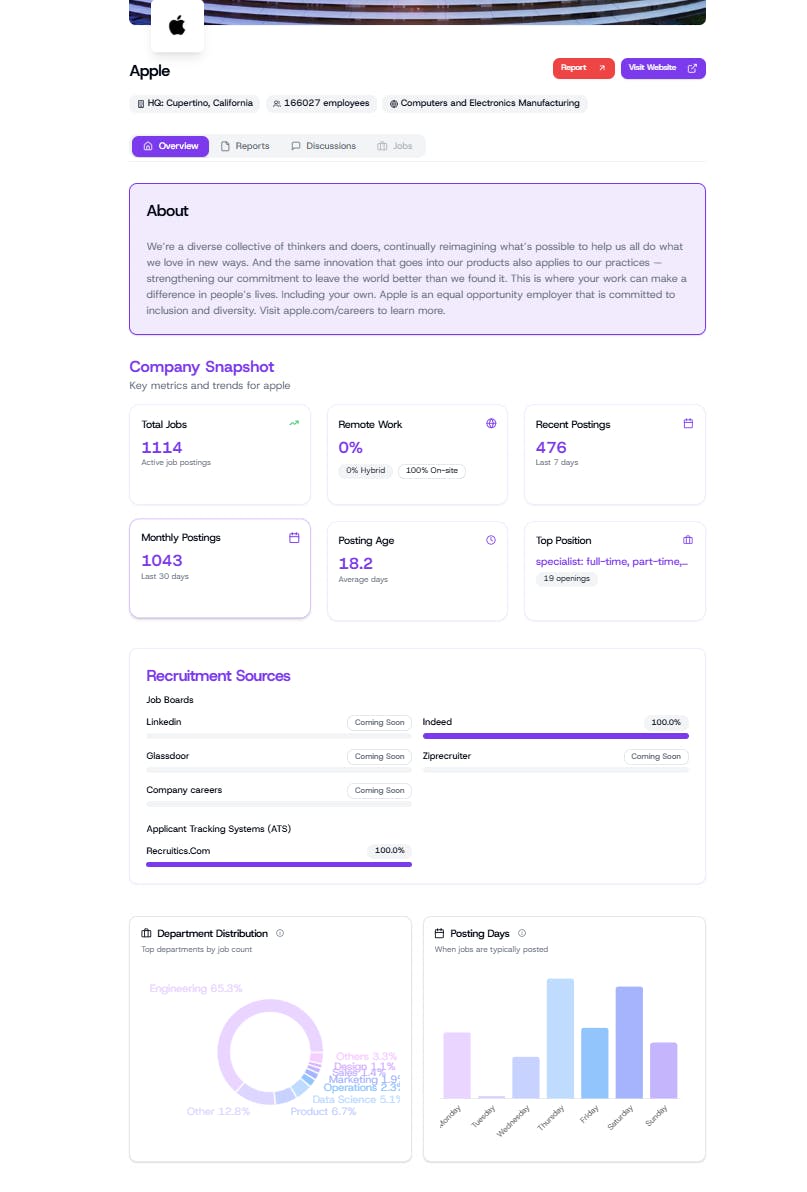The image size is (807, 1192).
Task: Click the Apple logo thumbnail
Action: [177, 26]
